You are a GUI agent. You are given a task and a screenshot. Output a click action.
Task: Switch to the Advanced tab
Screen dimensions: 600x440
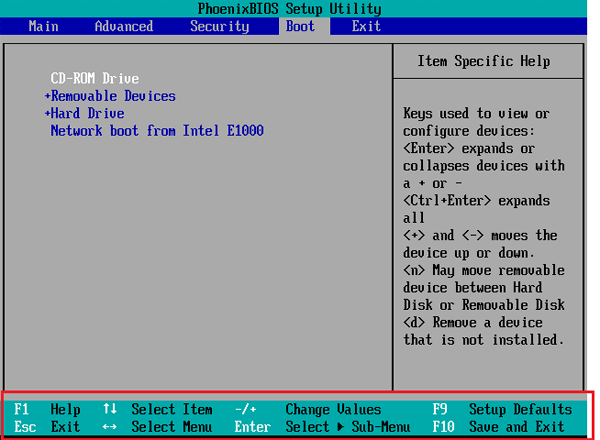124,26
